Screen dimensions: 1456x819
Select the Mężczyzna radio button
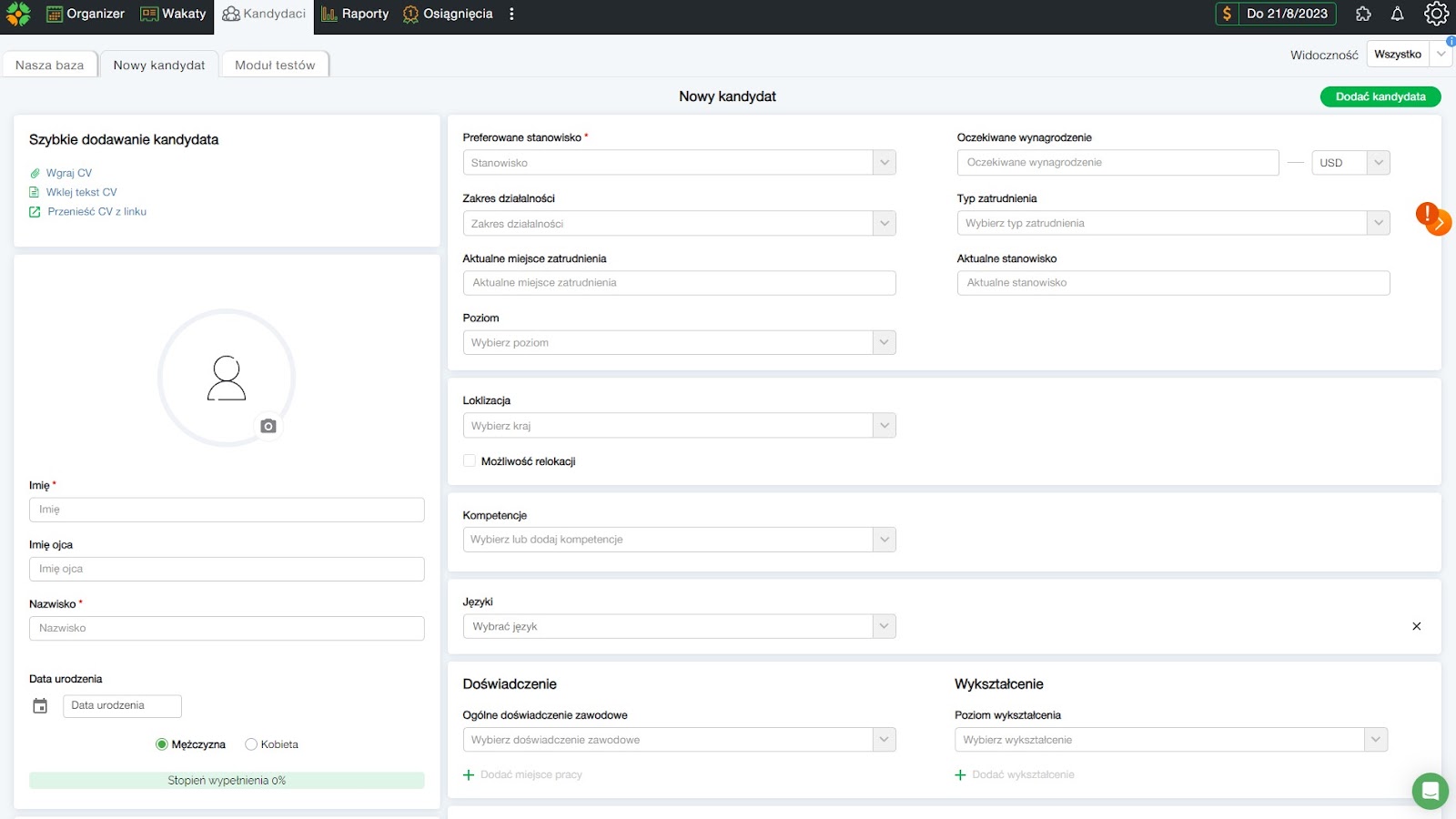tap(162, 744)
